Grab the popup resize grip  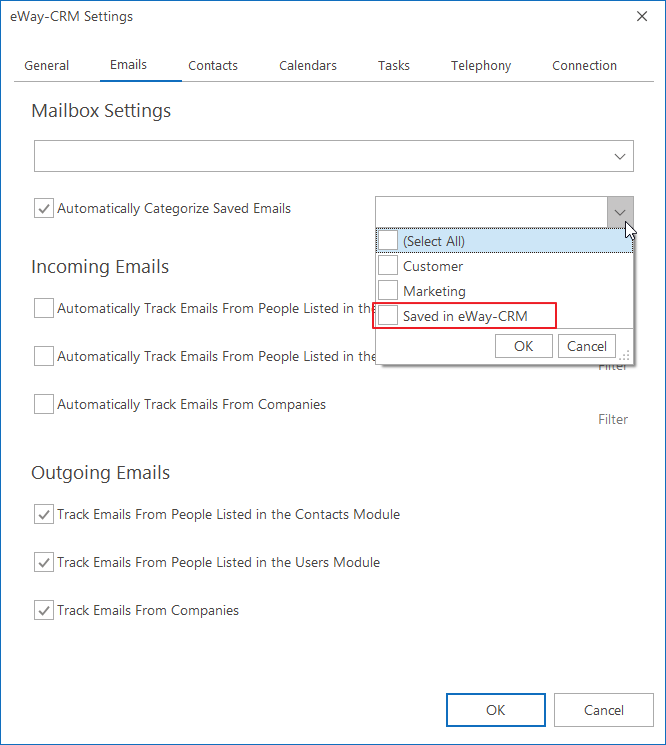tap(625, 355)
